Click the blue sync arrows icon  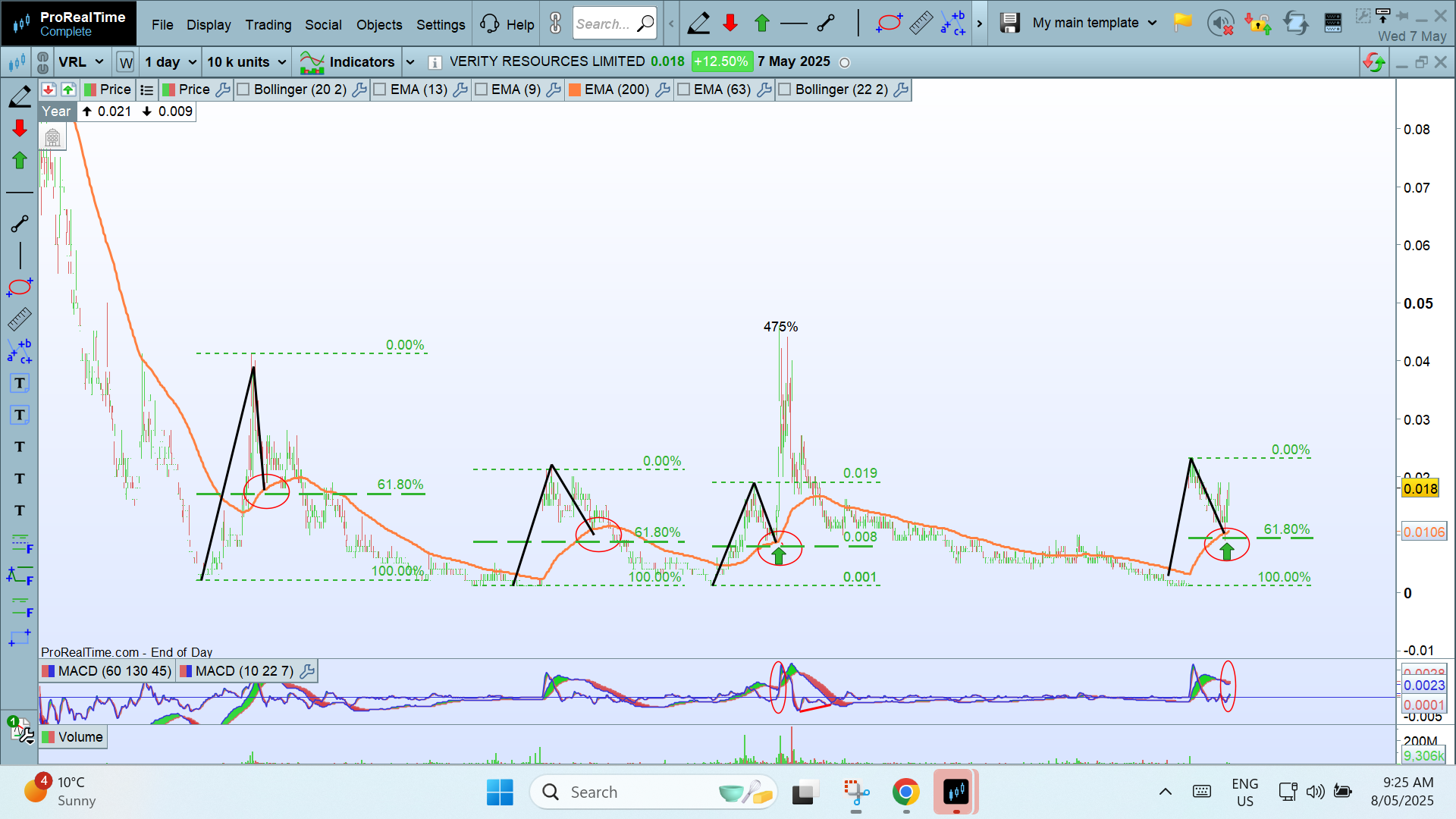1296,24
